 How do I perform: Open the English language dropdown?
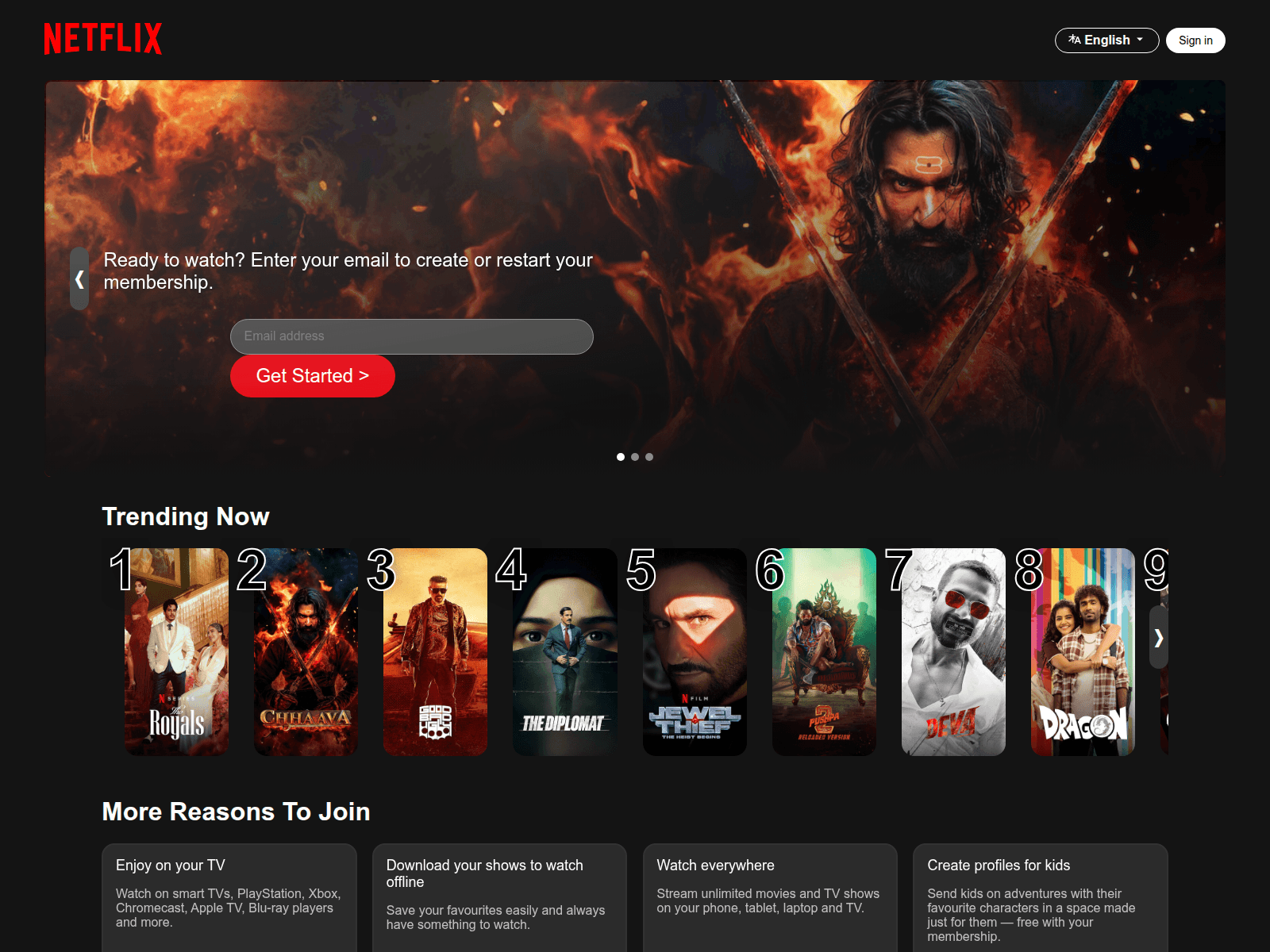[x=1106, y=40]
